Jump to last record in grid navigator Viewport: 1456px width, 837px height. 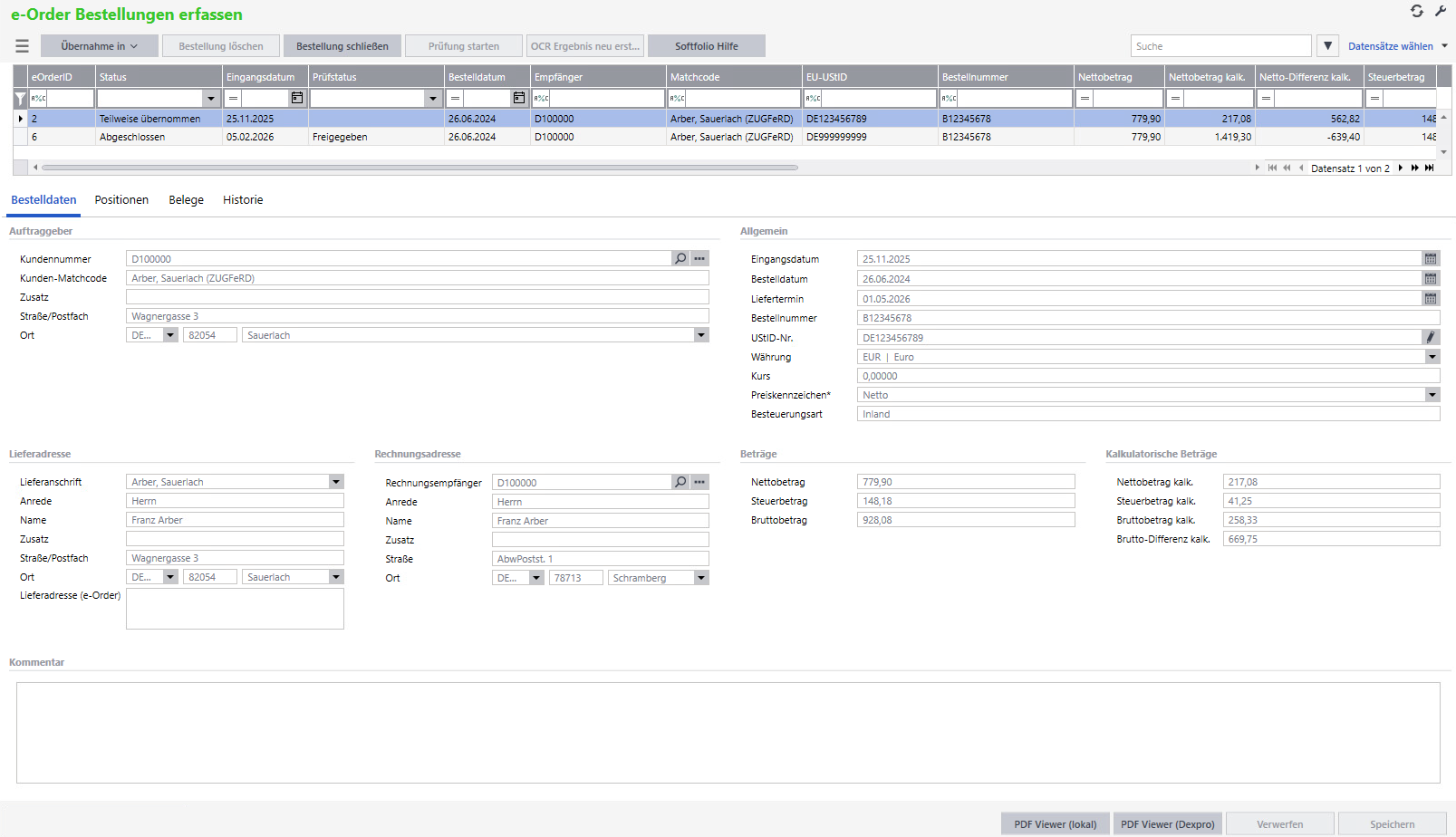pyautogui.click(x=1430, y=168)
